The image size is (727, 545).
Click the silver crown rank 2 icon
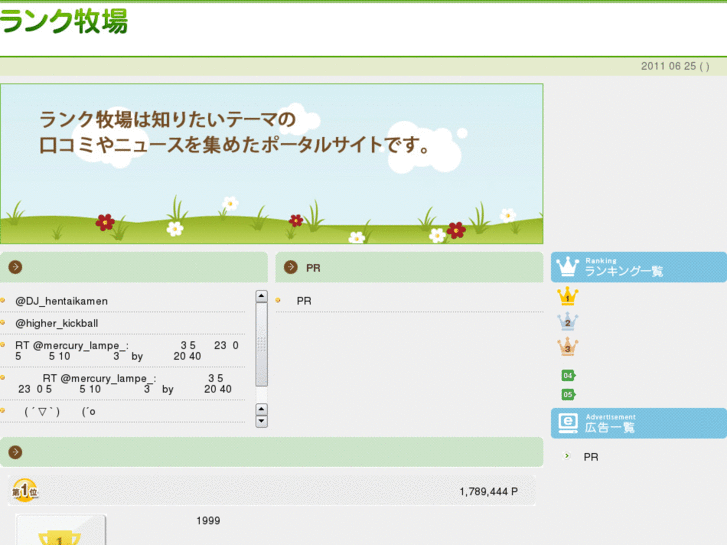coord(568,321)
